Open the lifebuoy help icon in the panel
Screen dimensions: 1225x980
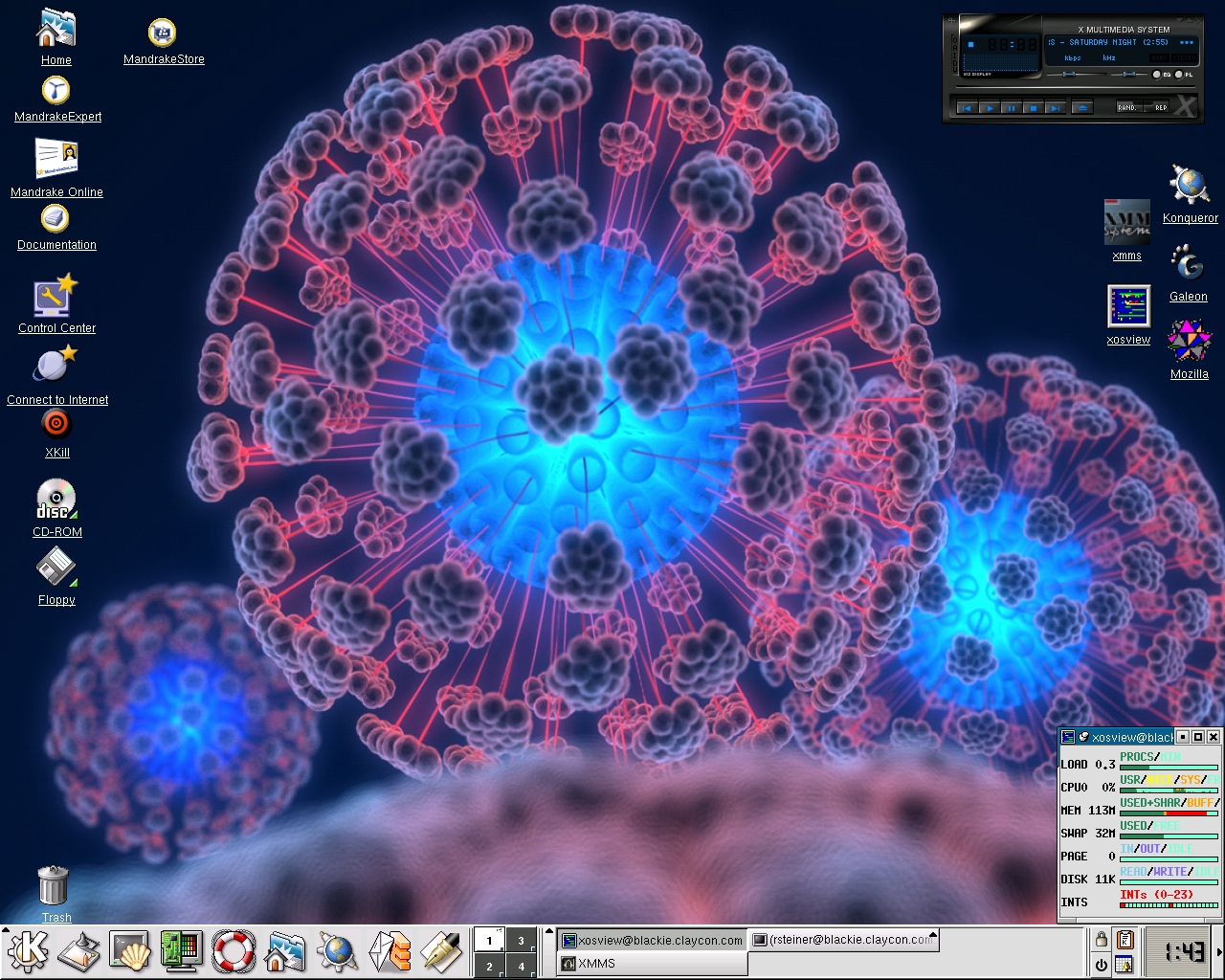click(x=234, y=951)
